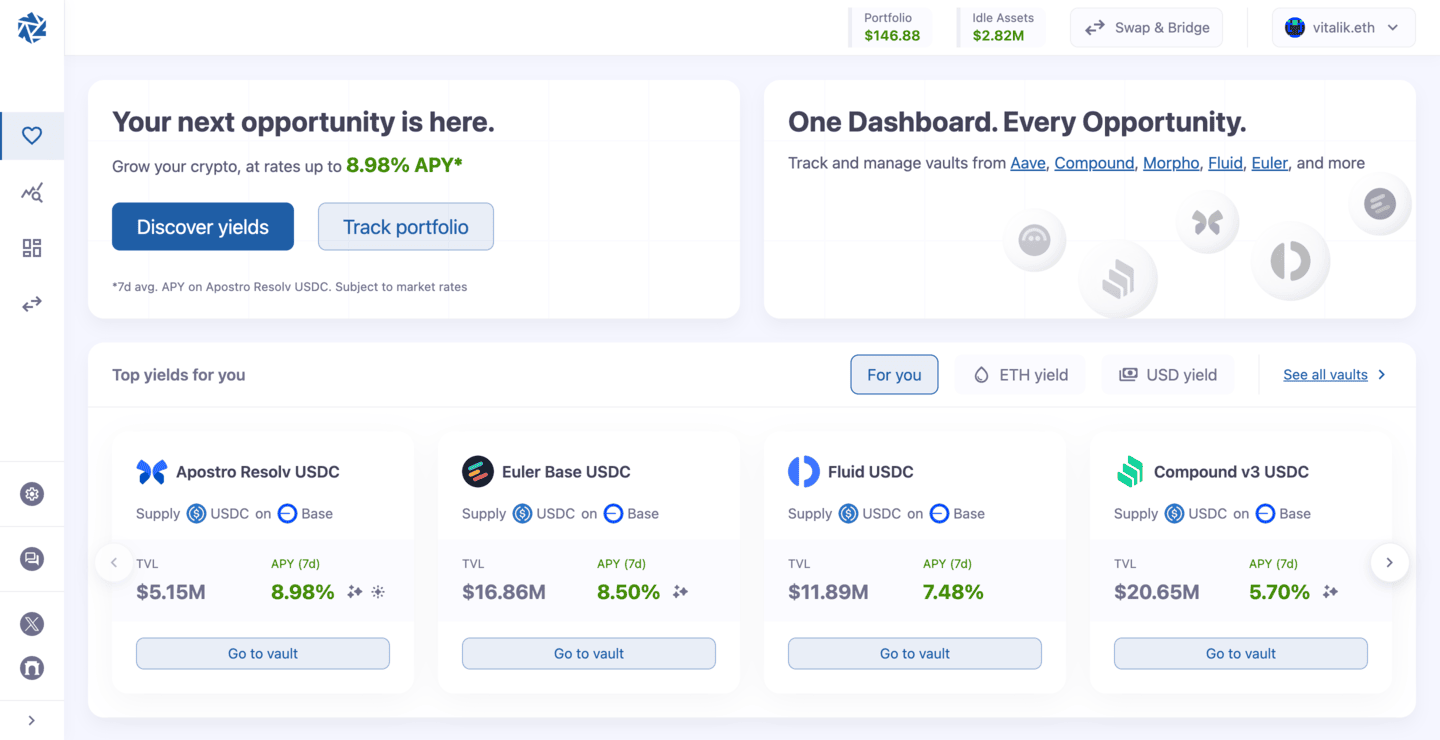
Task: Open Swap & Bridge
Action: (x=1146, y=28)
